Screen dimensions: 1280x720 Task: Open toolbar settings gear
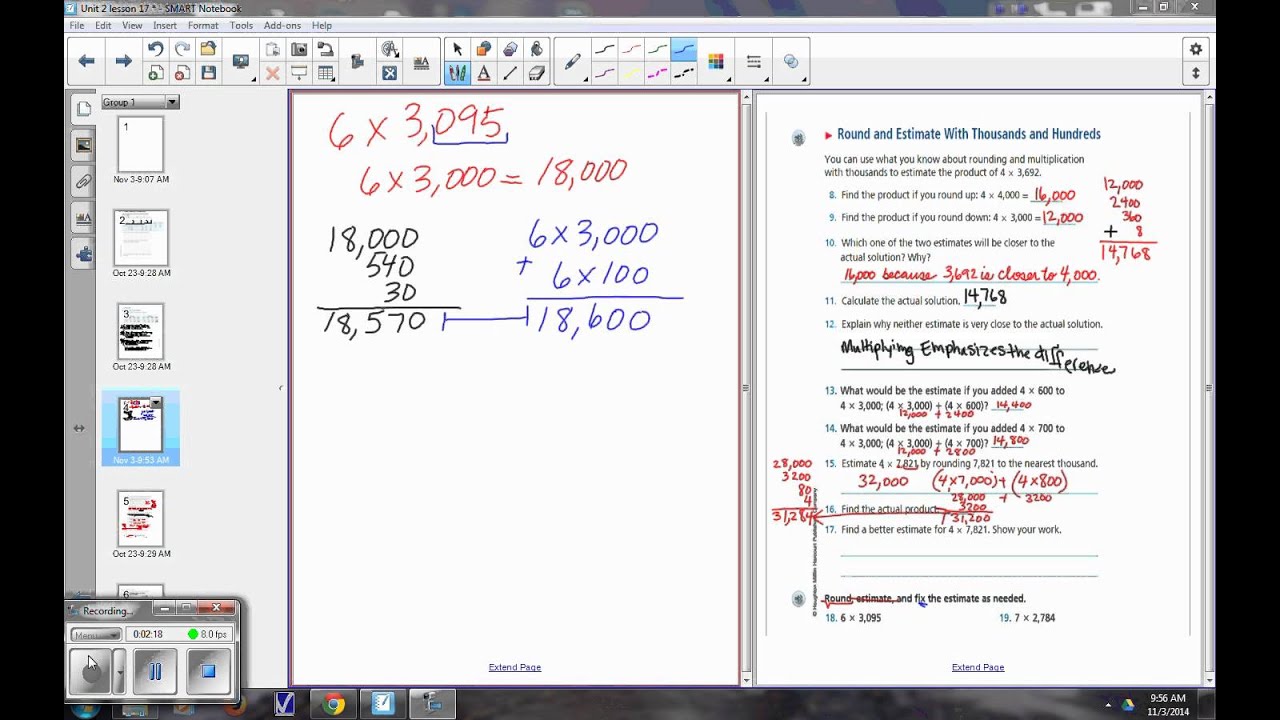(1195, 49)
